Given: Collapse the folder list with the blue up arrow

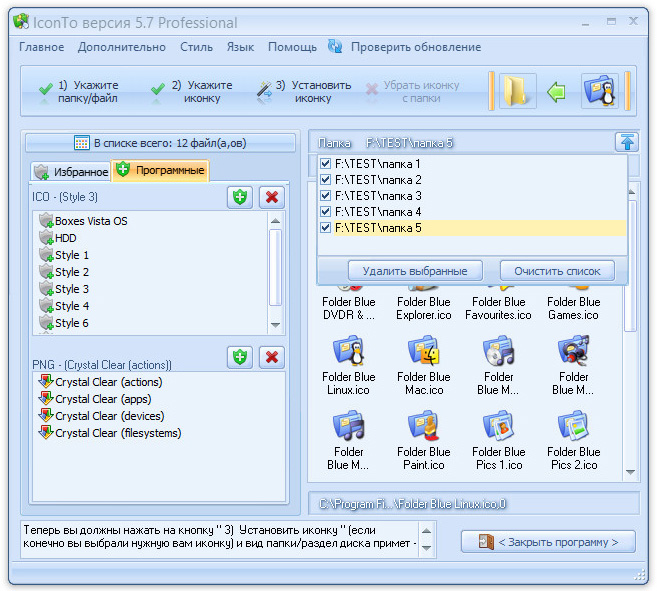Looking at the screenshot, I should click(x=626, y=143).
